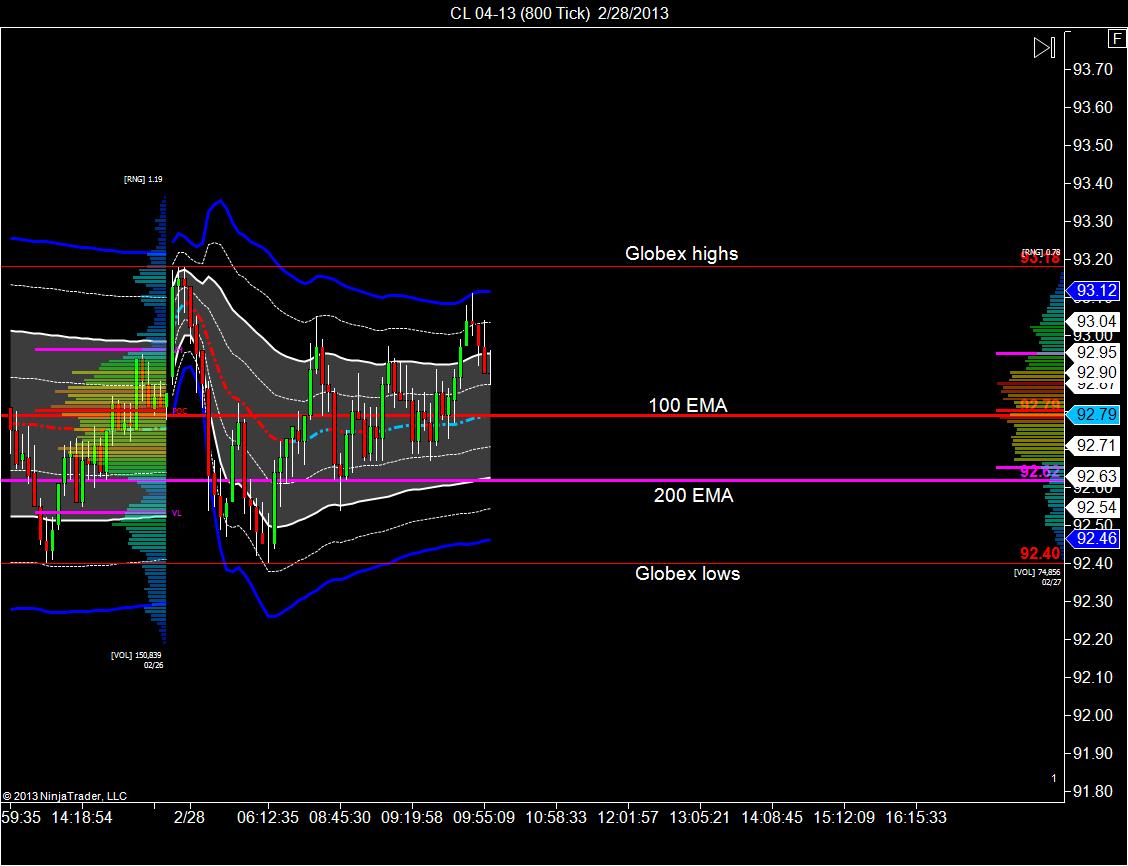This screenshot has width=1128, height=866.
Task: Click the POC label on the left profile
Action: (x=180, y=411)
